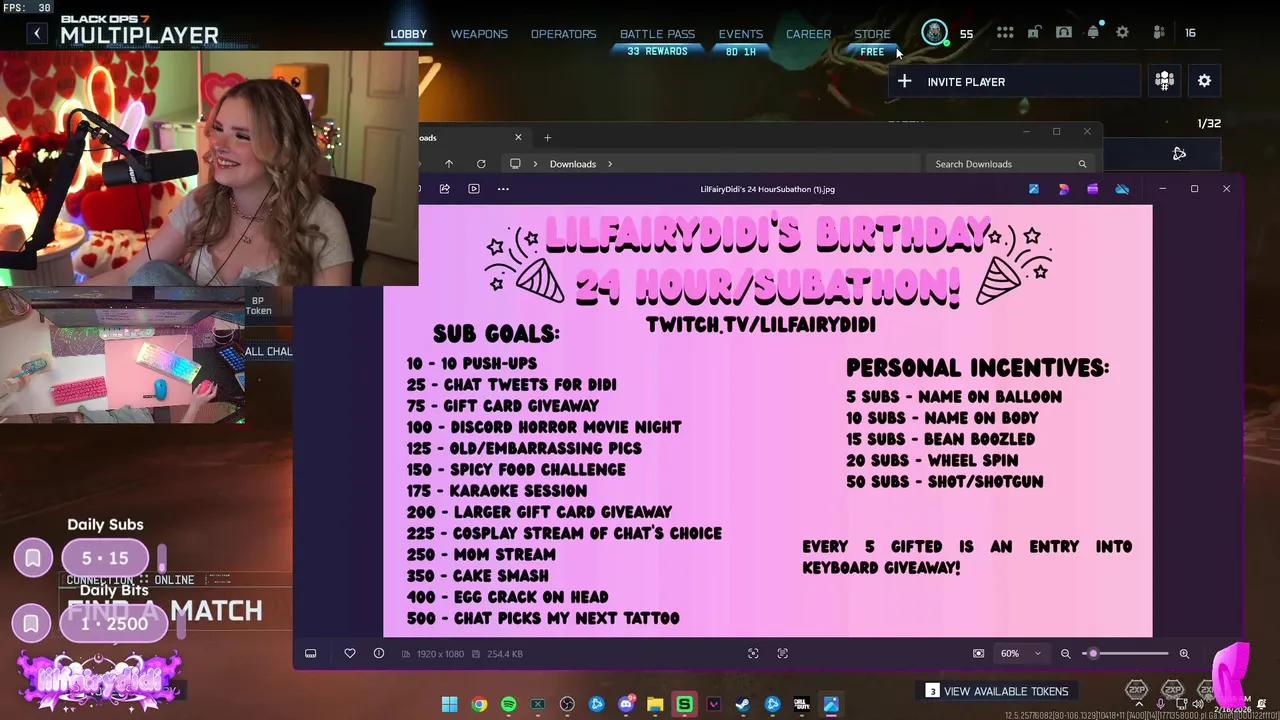Open Google Chrome from taskbar
This screenshot has height=720, width=1280.
[479, 704]
